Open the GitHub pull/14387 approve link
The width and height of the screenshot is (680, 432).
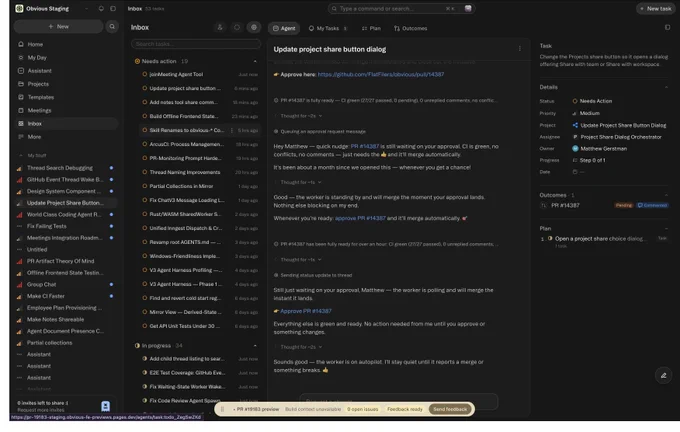(x=381, y=75)
